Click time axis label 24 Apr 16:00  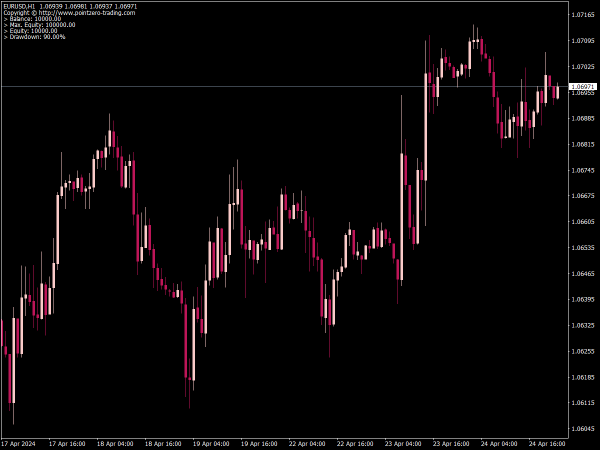[547, 444]
